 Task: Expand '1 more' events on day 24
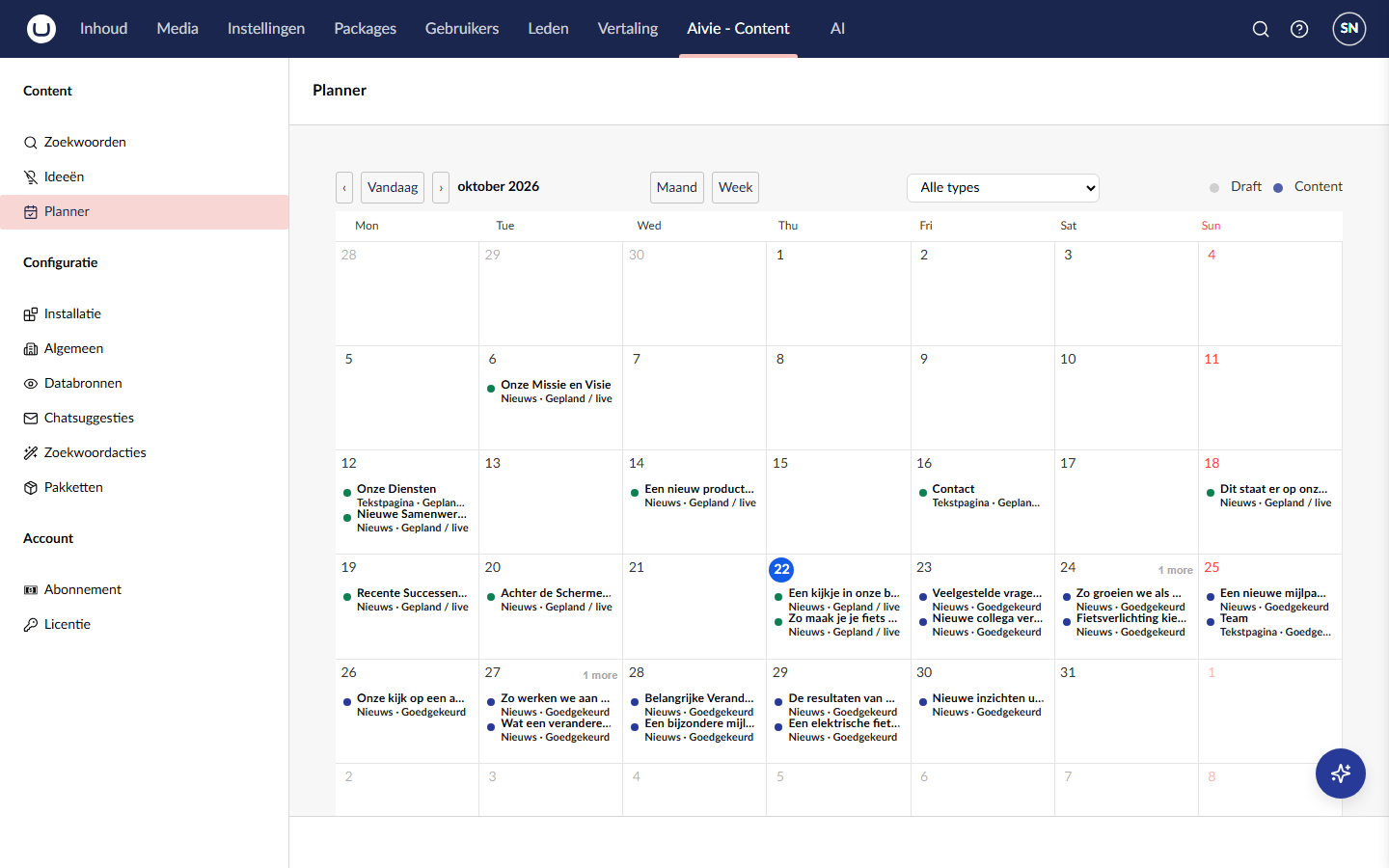click(1175, 570)
